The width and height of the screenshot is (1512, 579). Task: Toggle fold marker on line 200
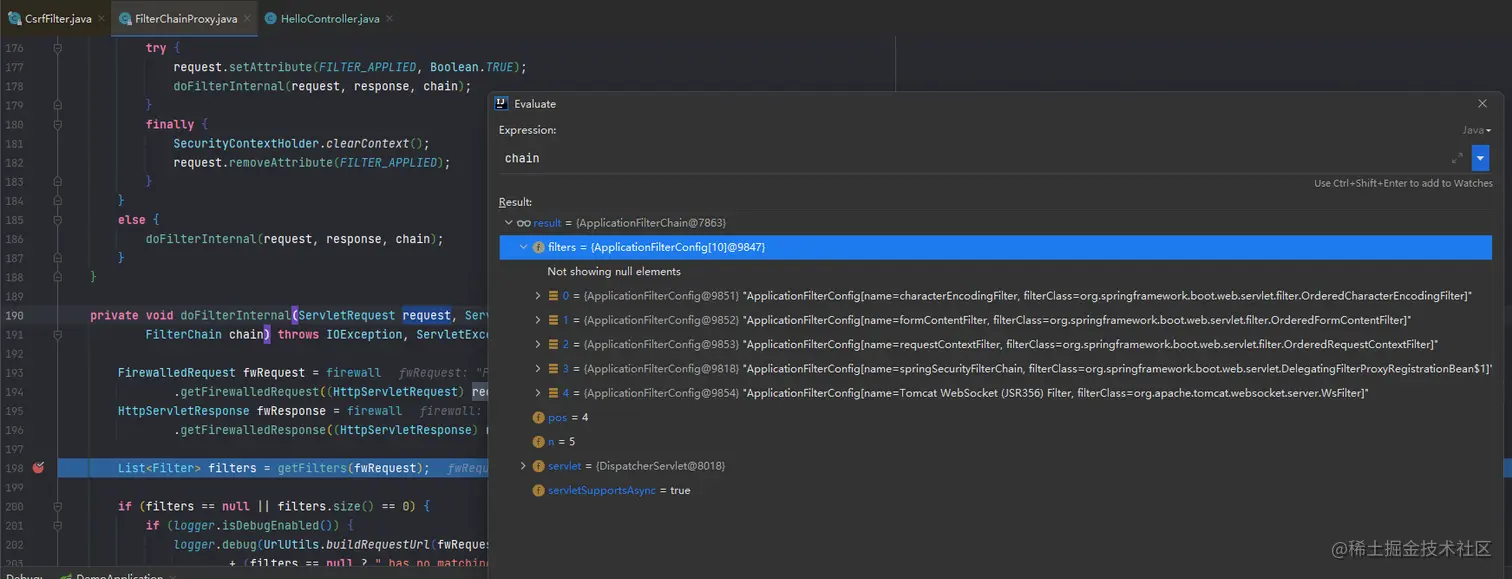tap(58, 506)
